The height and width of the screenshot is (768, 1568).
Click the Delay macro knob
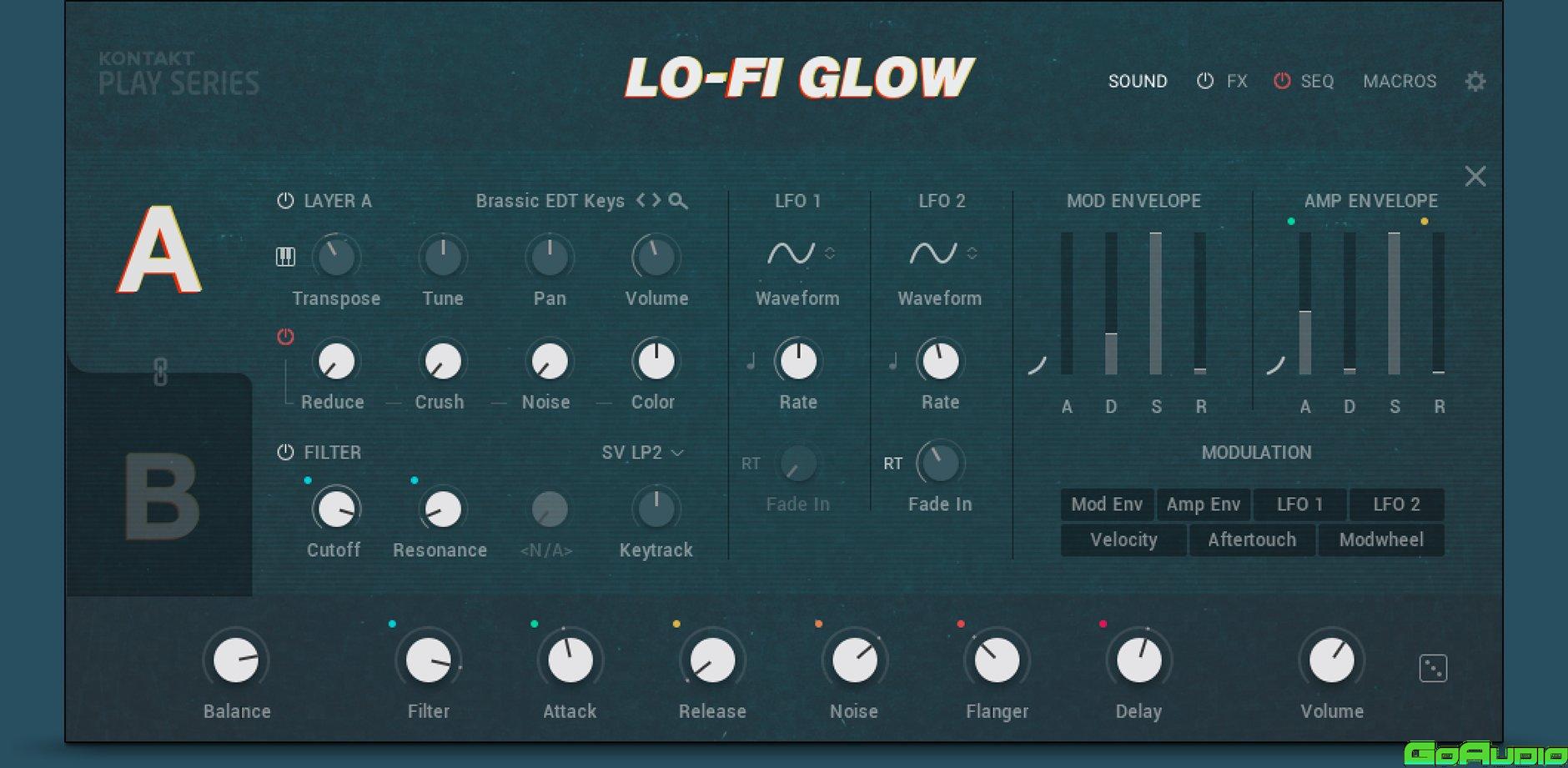(x=1138, y=660)
